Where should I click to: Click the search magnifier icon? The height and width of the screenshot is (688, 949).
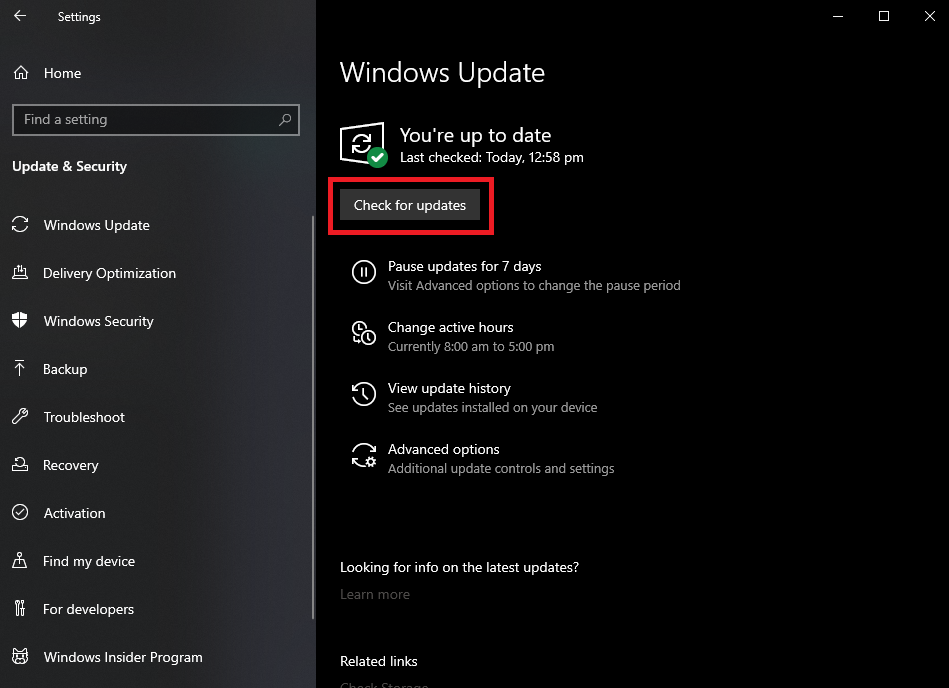(x=284, y=120)
